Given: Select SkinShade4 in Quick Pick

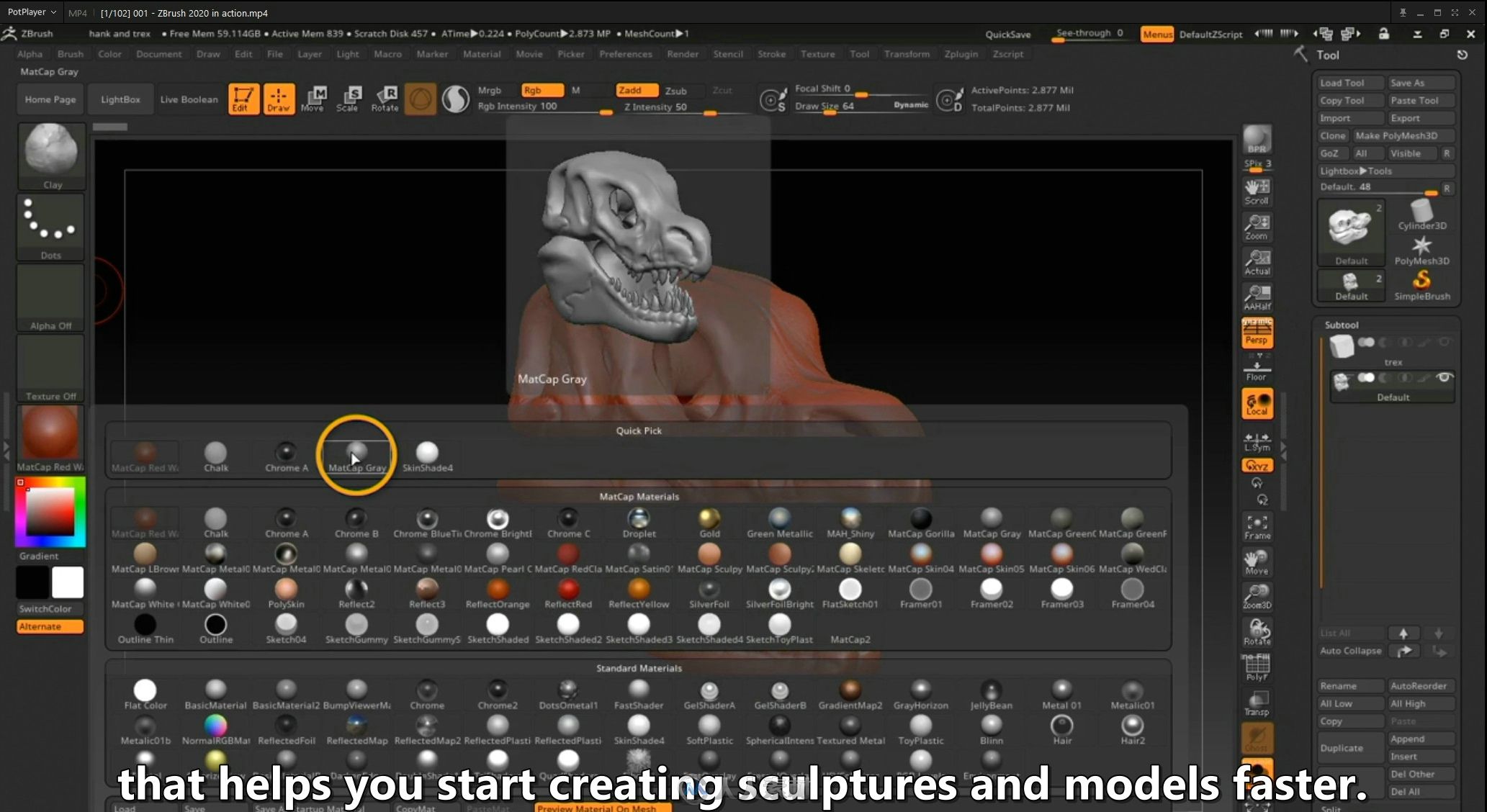Looking at the screenshot, I should [427, 457].
